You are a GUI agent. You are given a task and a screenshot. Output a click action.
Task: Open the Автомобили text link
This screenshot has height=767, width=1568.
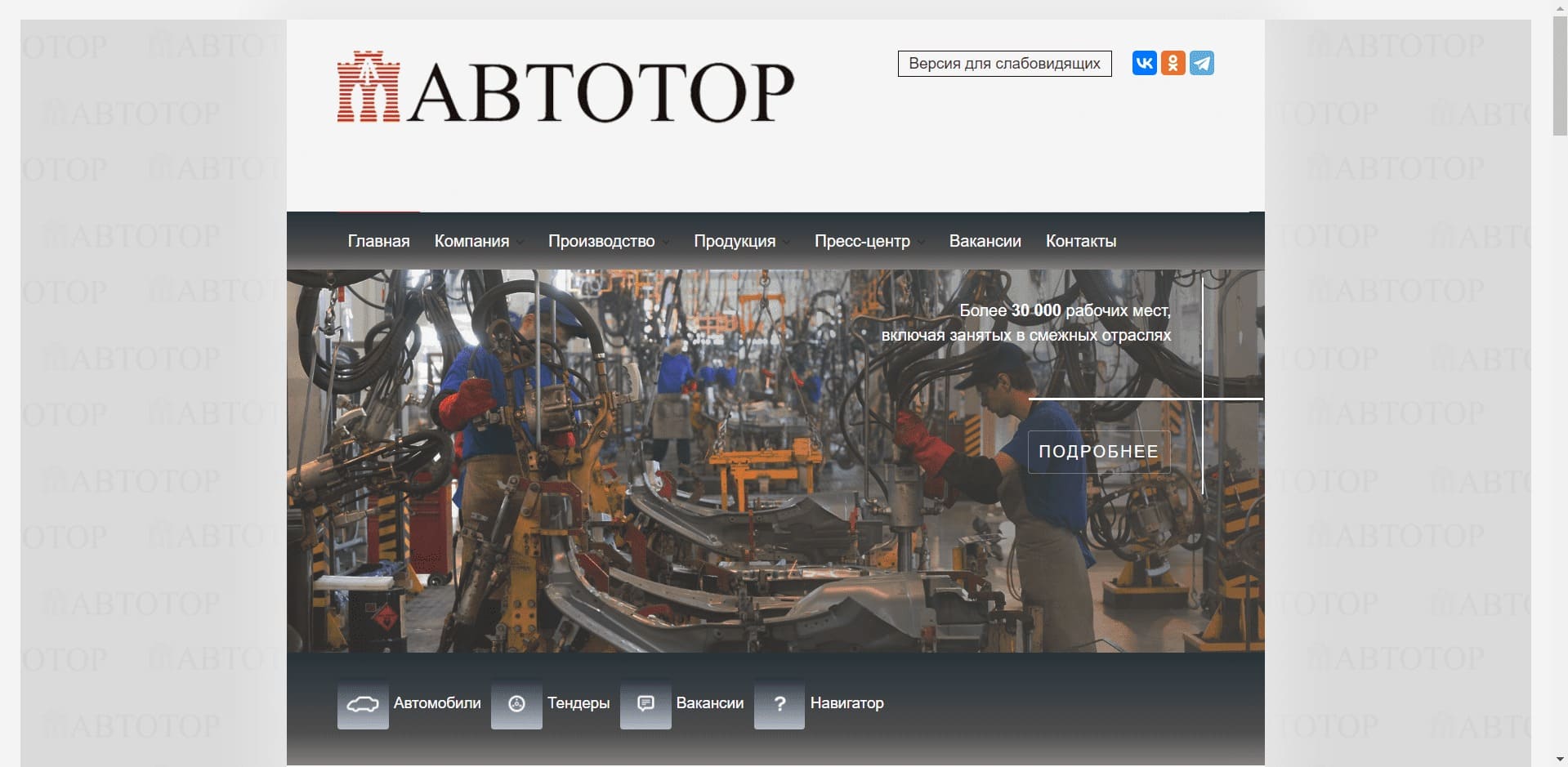[x=437, y=703]
